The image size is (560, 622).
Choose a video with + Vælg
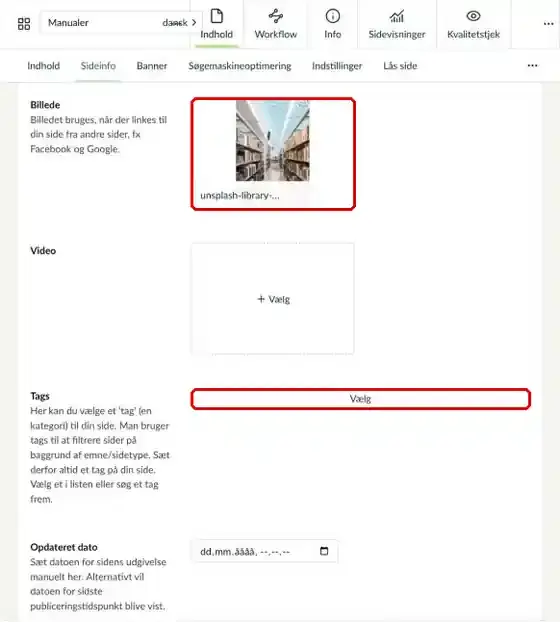273,299
